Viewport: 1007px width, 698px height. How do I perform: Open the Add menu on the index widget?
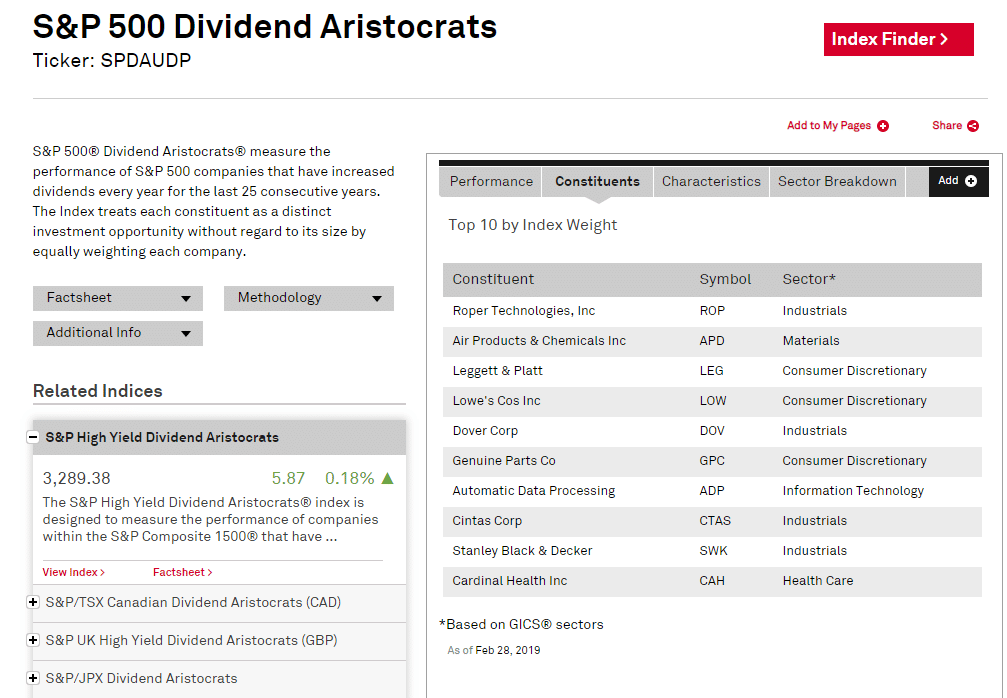pyautogui.click(x=958, y=181)
